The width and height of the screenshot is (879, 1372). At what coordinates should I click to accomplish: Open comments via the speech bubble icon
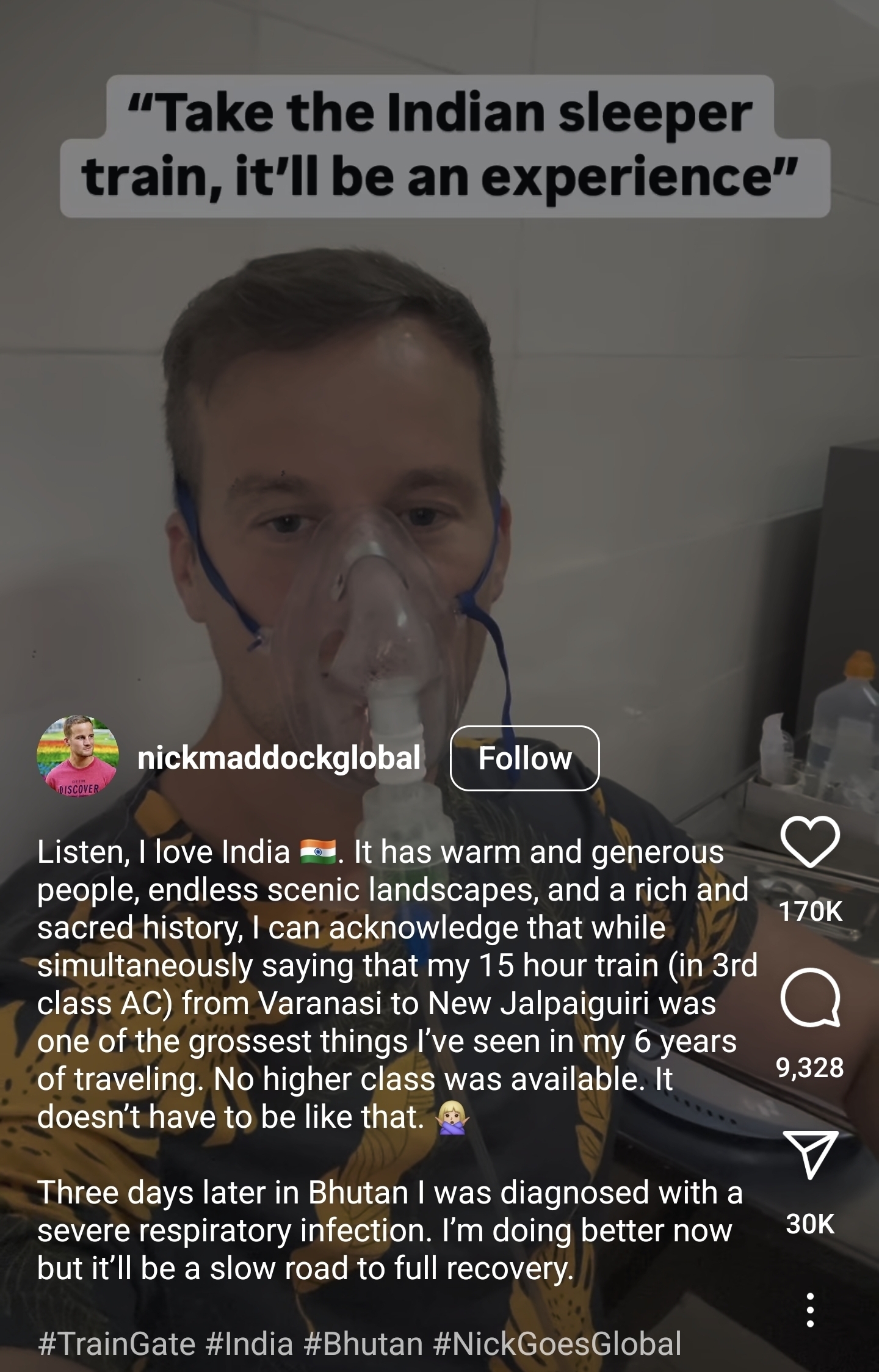click(x=810, y=996)
